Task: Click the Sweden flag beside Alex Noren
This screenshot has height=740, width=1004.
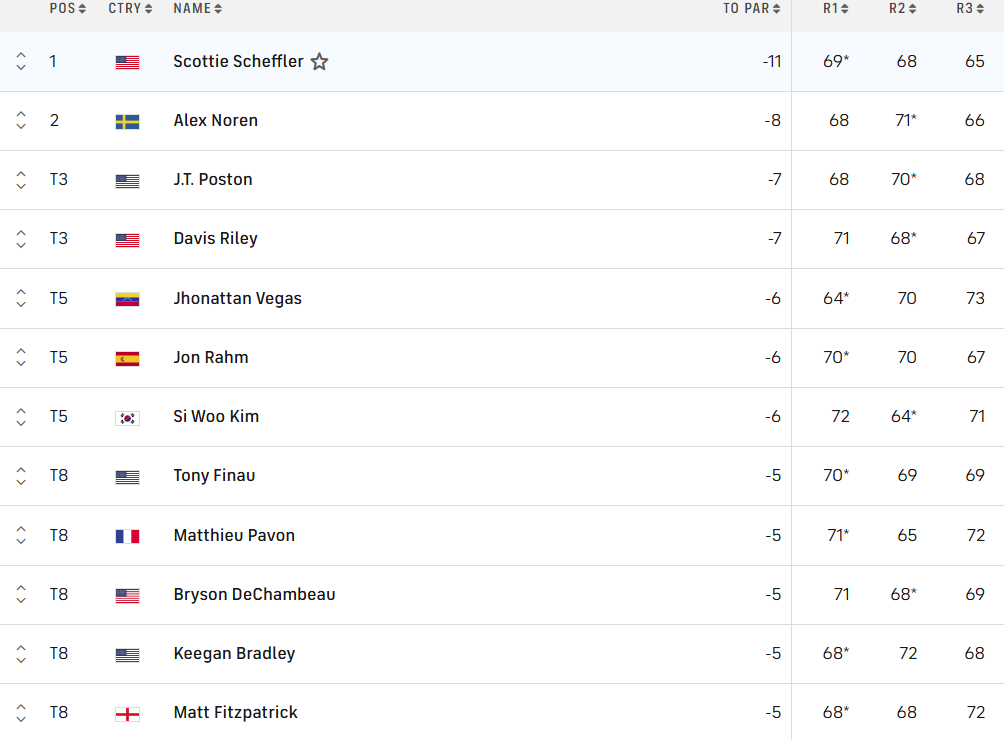Action: coord(126,120)
